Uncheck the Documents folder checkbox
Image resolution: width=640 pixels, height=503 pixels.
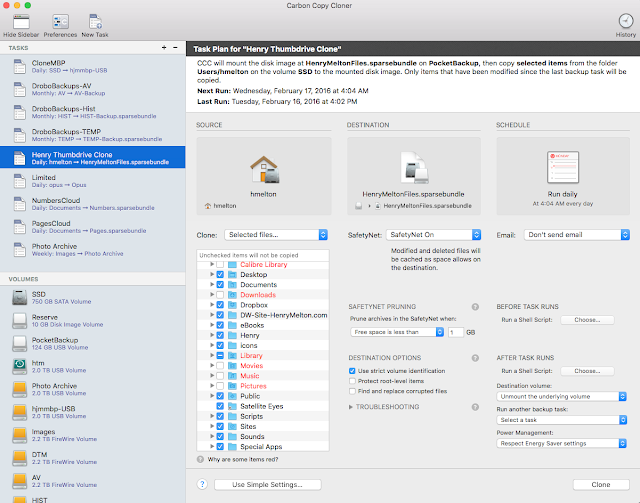[220, 285]
